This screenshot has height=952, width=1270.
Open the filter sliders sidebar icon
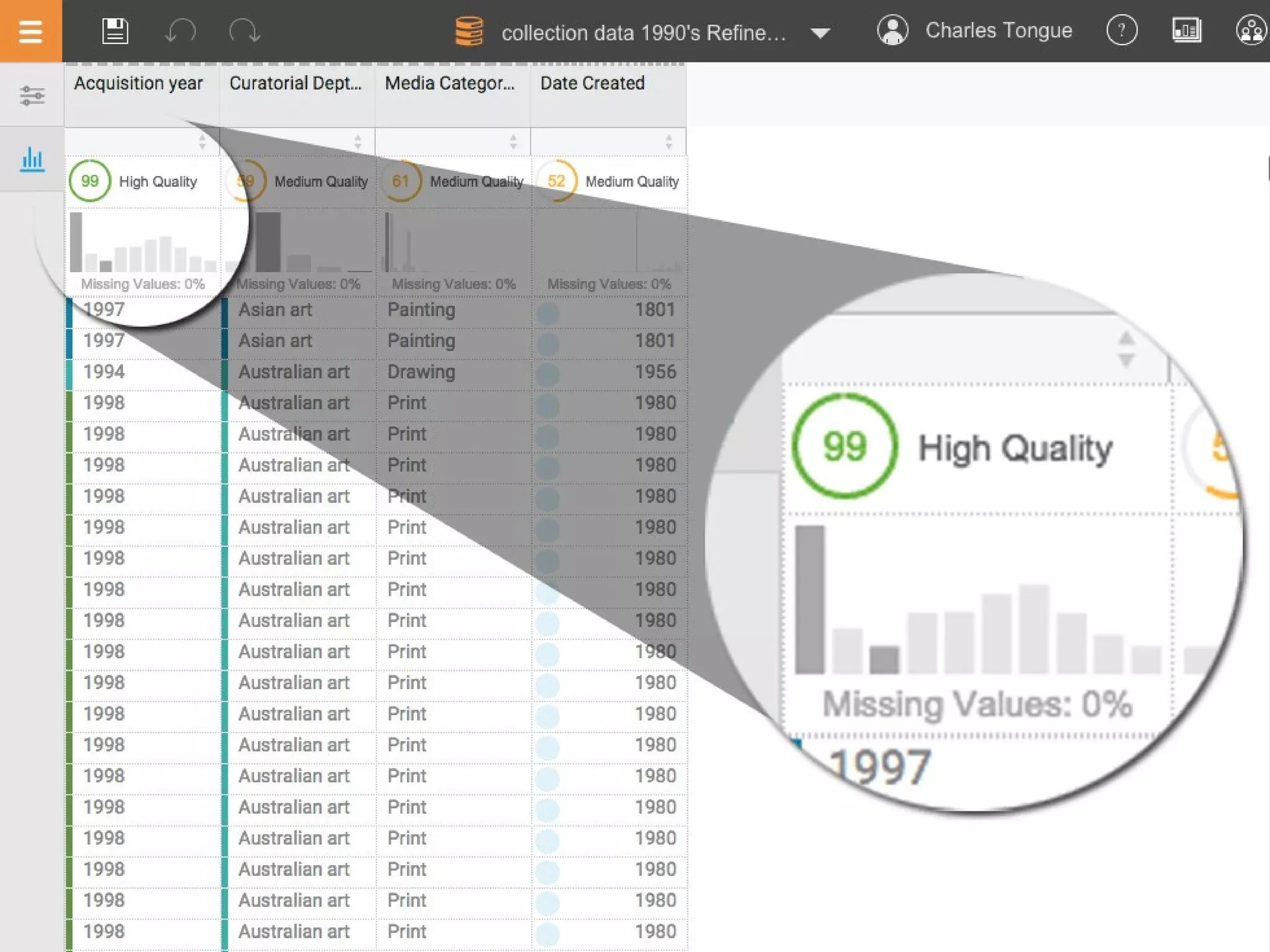tap(32, 95)
